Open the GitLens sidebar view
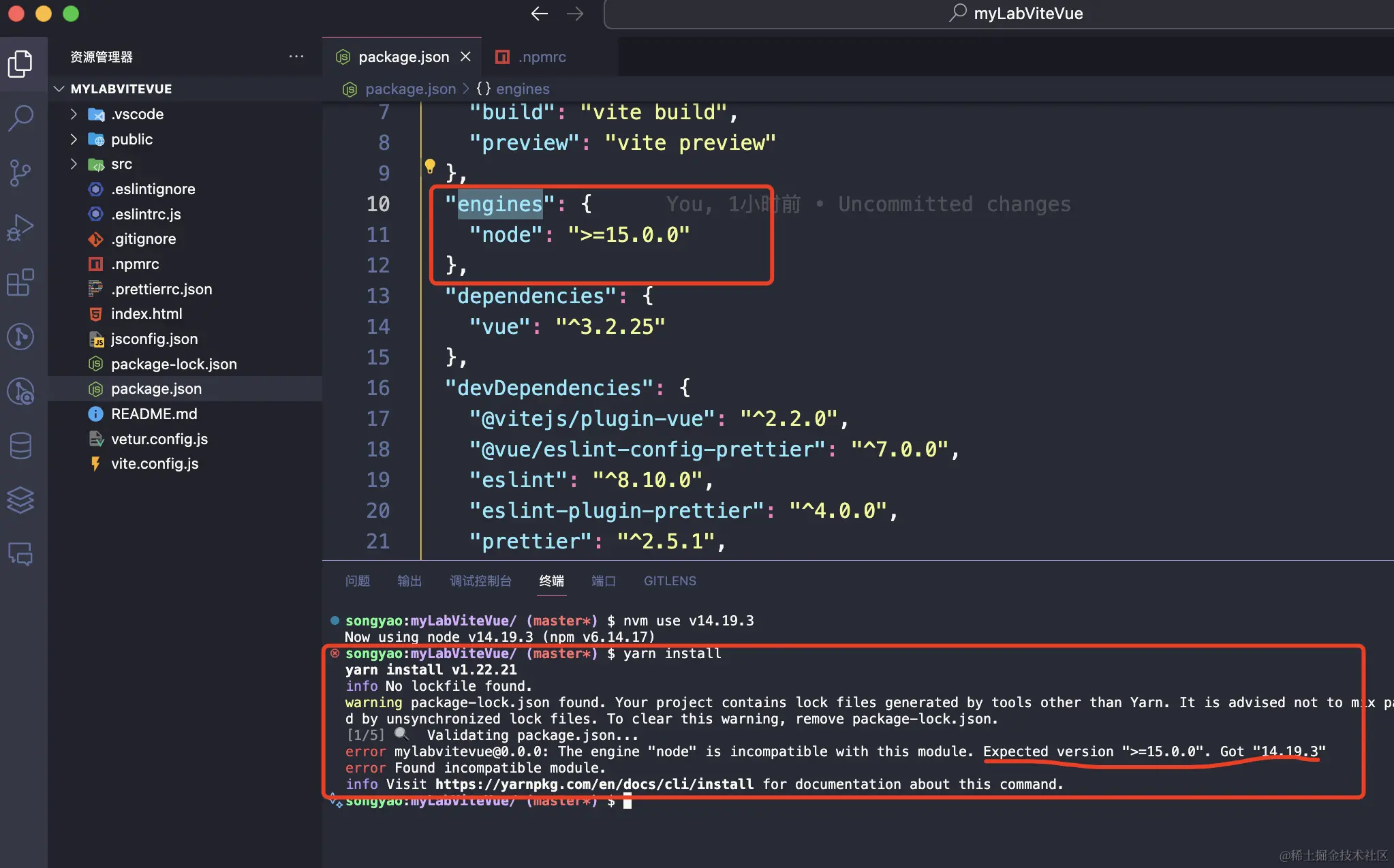The height and width of the screenshot is (868, 1394). [21, 337]
